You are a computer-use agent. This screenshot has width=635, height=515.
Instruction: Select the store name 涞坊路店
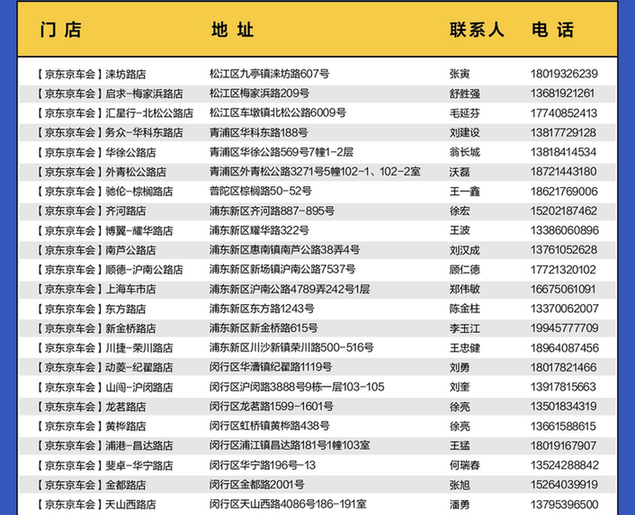(126, 74)
